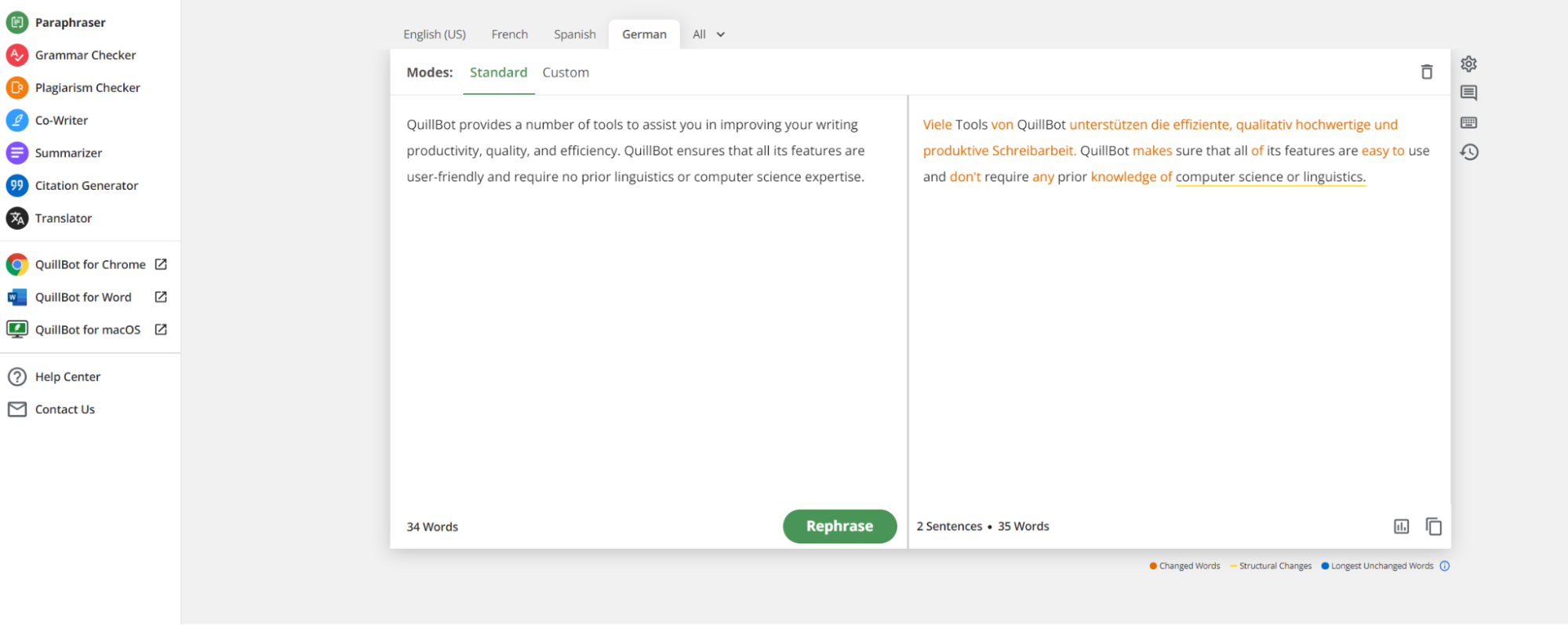The image size is (1568, 625).
Task: Delete text with the trash icon
Action: point(1427,72)
